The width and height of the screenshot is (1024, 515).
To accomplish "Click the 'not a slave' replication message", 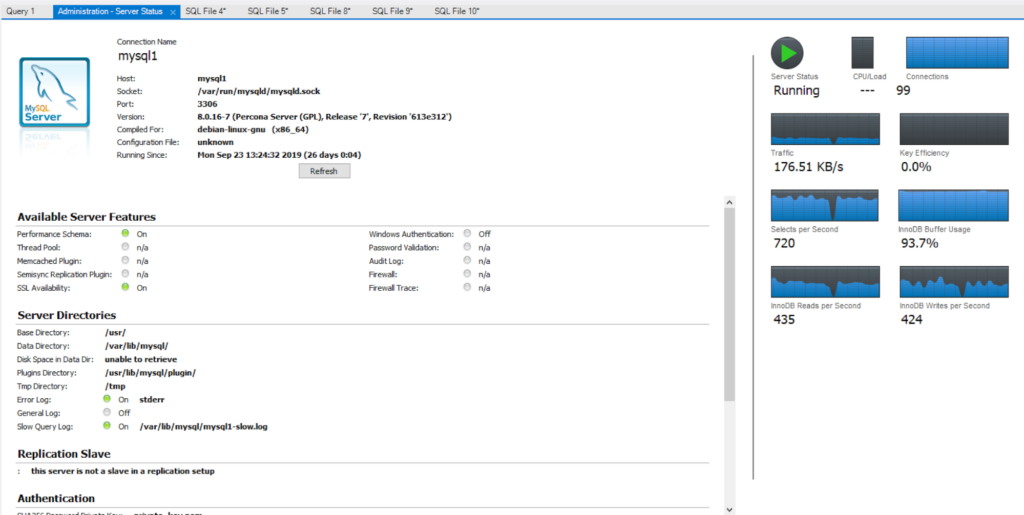I will tap(123, 471).
